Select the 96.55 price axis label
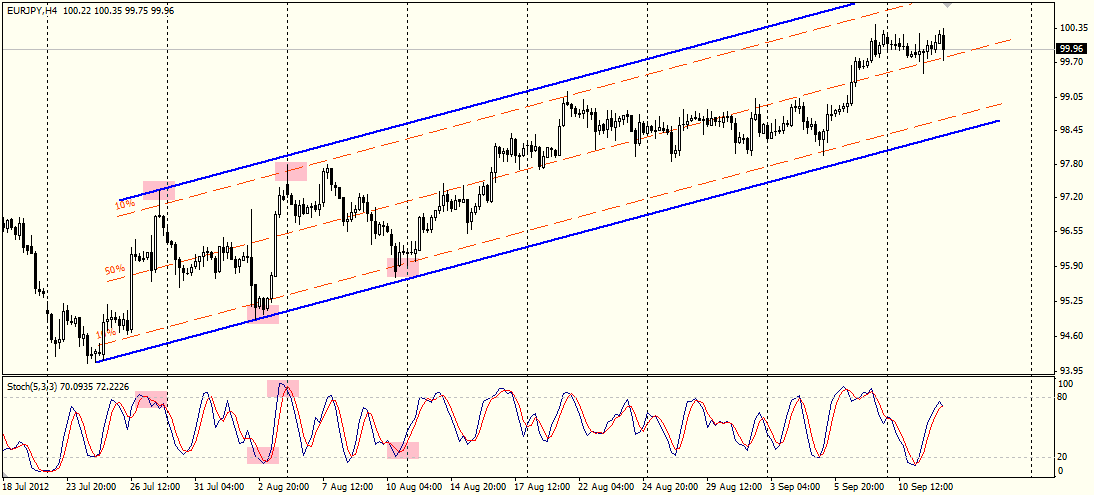Screen dimensions: 1094x495 tap(1071, 231)
